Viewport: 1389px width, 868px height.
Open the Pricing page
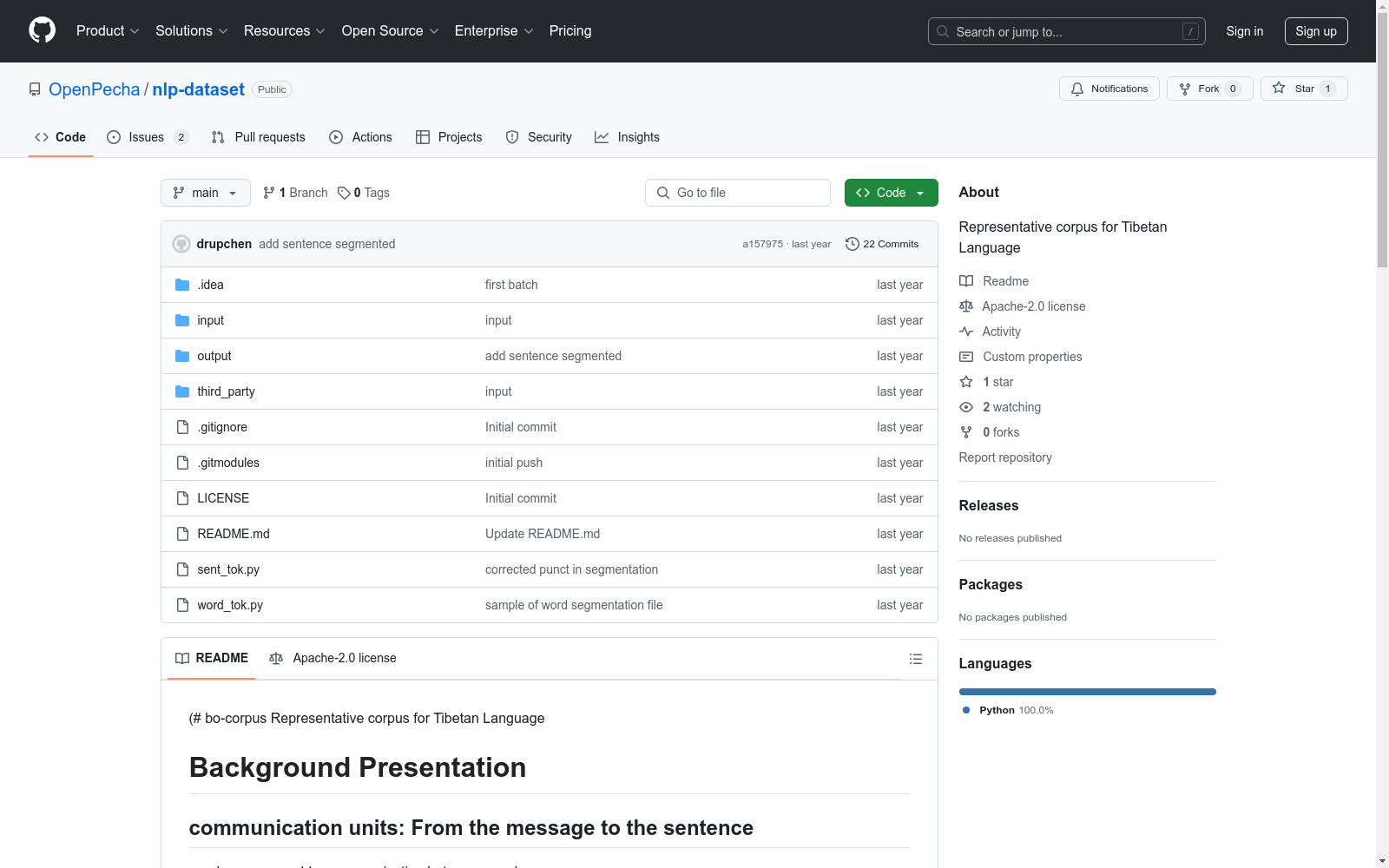(x=570, y=31)
